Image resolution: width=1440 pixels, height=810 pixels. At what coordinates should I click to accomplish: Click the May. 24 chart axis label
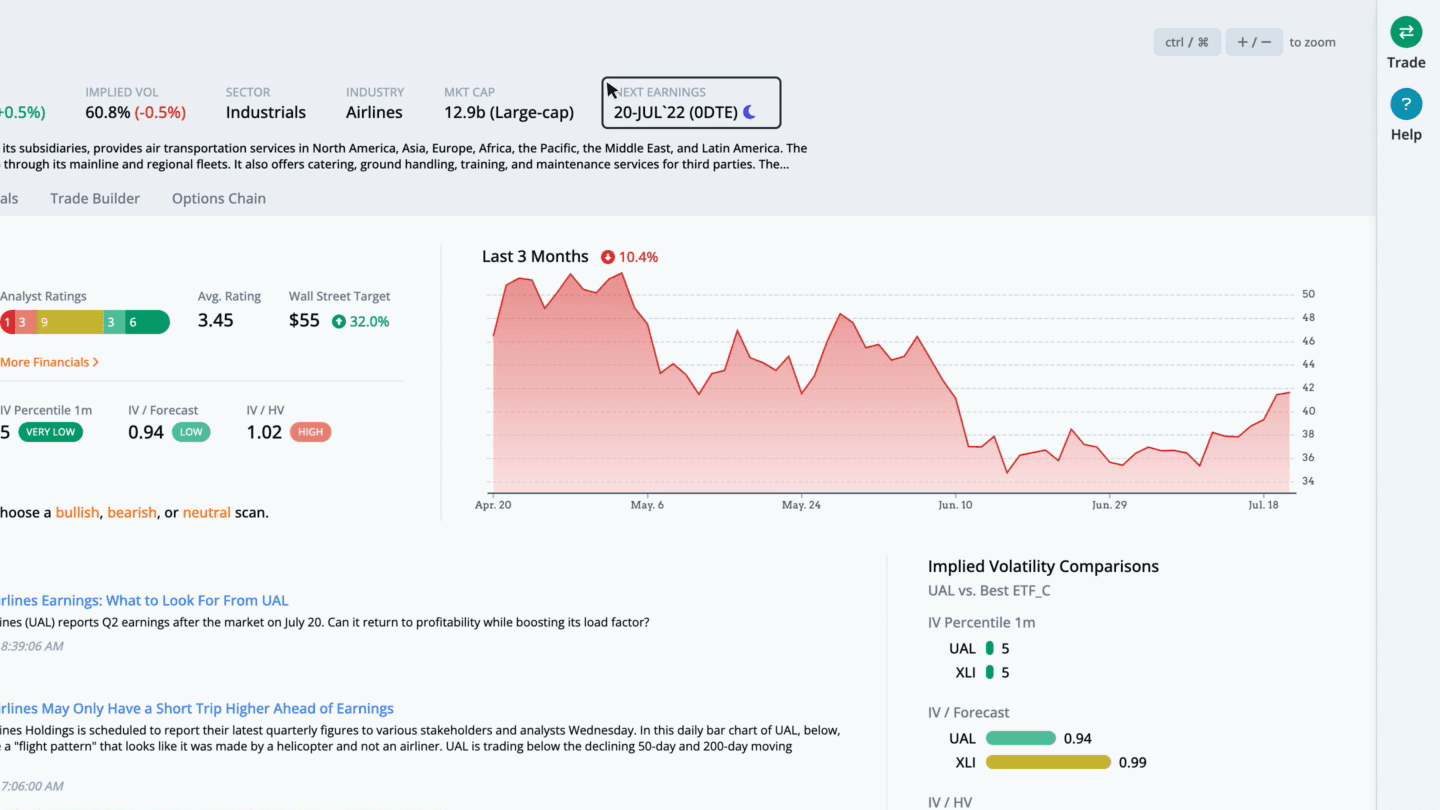tap(801, 506)
